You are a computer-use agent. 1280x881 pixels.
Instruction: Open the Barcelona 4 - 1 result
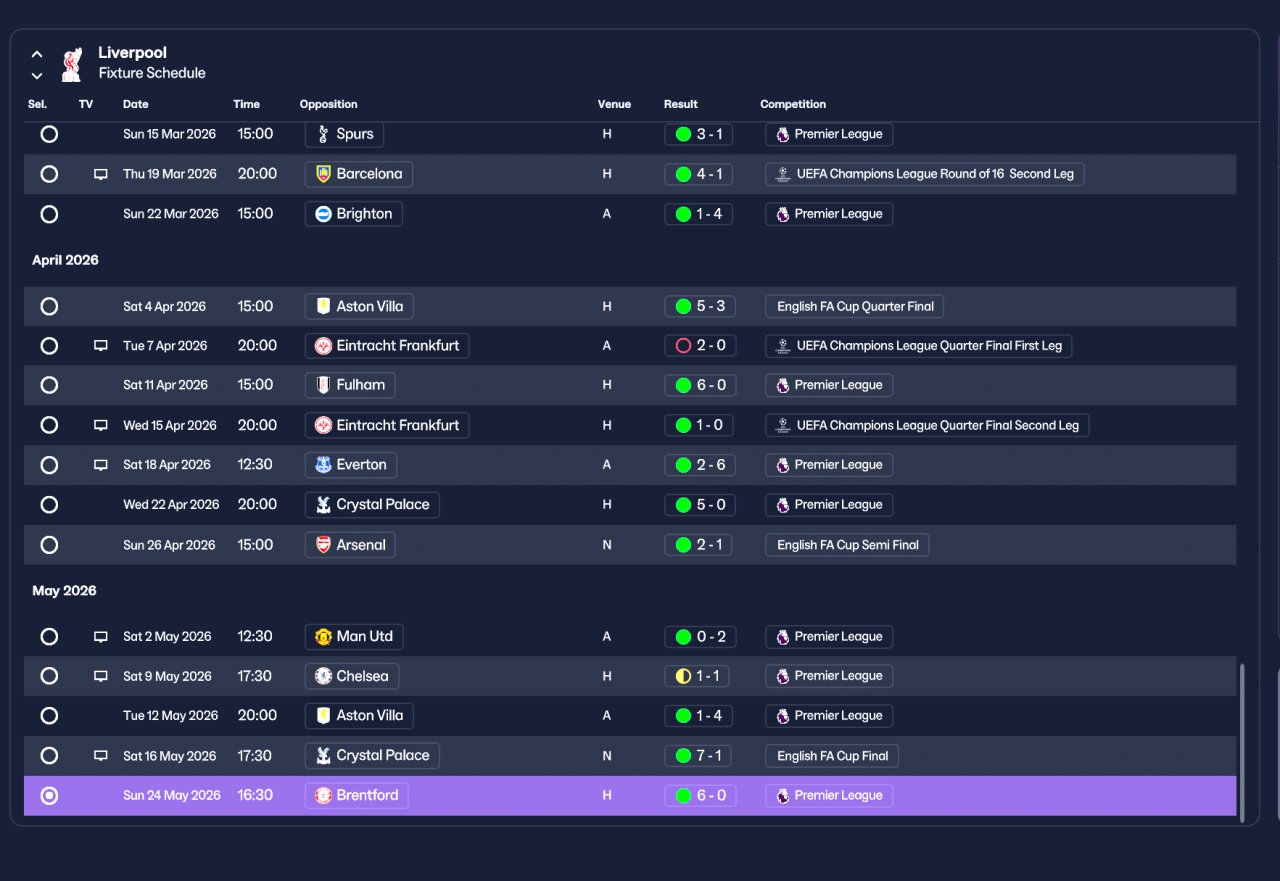point(698,174)
